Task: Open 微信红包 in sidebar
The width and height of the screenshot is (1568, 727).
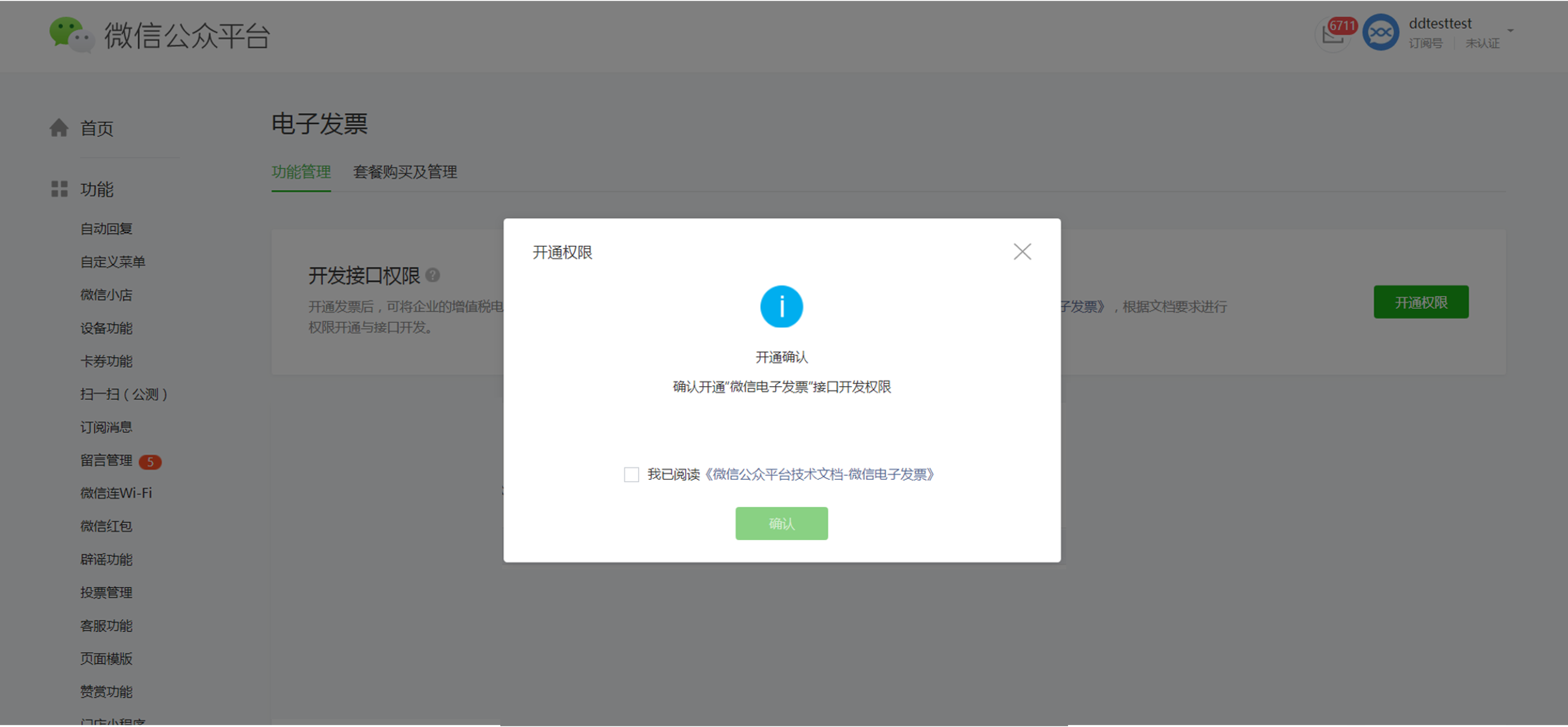Action: (107, 526)
